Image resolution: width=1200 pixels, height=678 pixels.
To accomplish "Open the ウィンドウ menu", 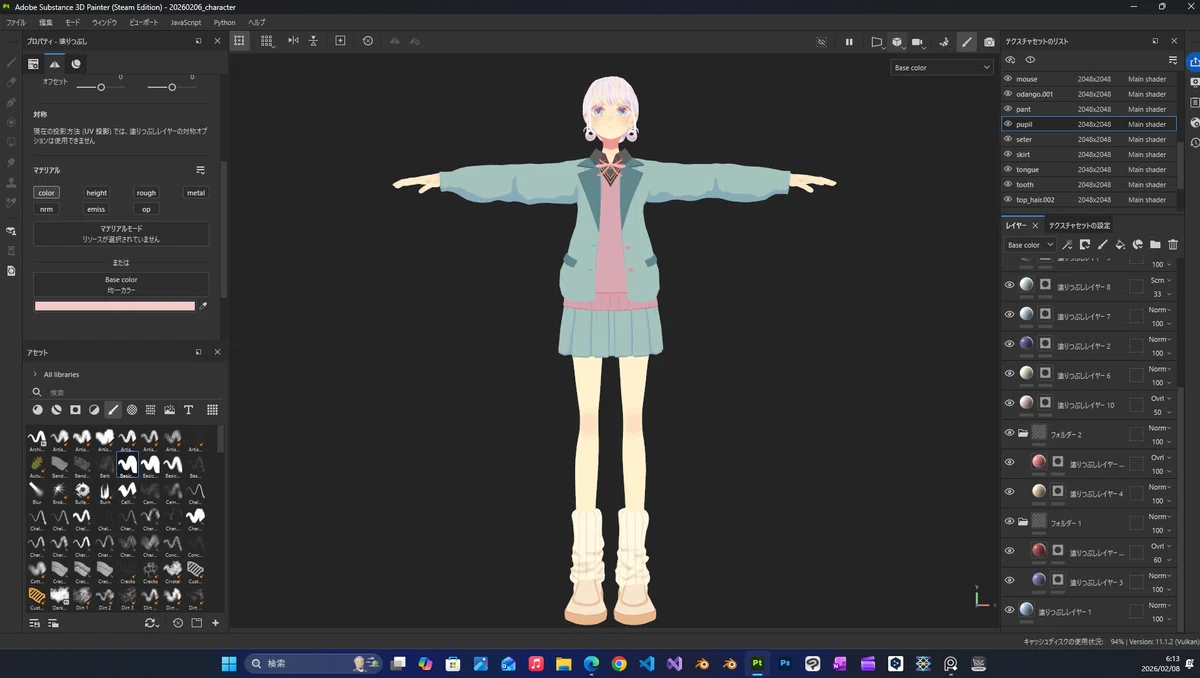I will point(104,22).
